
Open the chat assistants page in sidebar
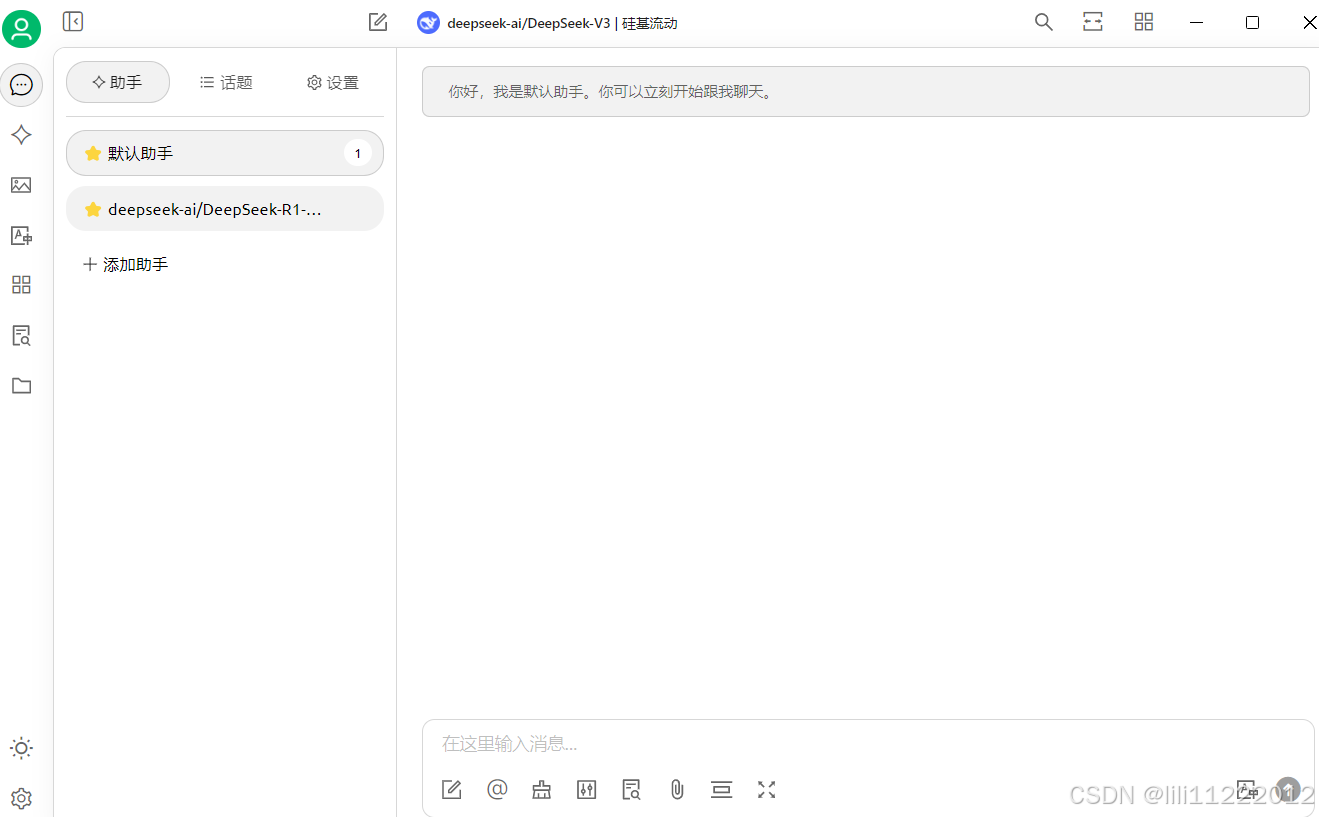(x=21, y=85)
